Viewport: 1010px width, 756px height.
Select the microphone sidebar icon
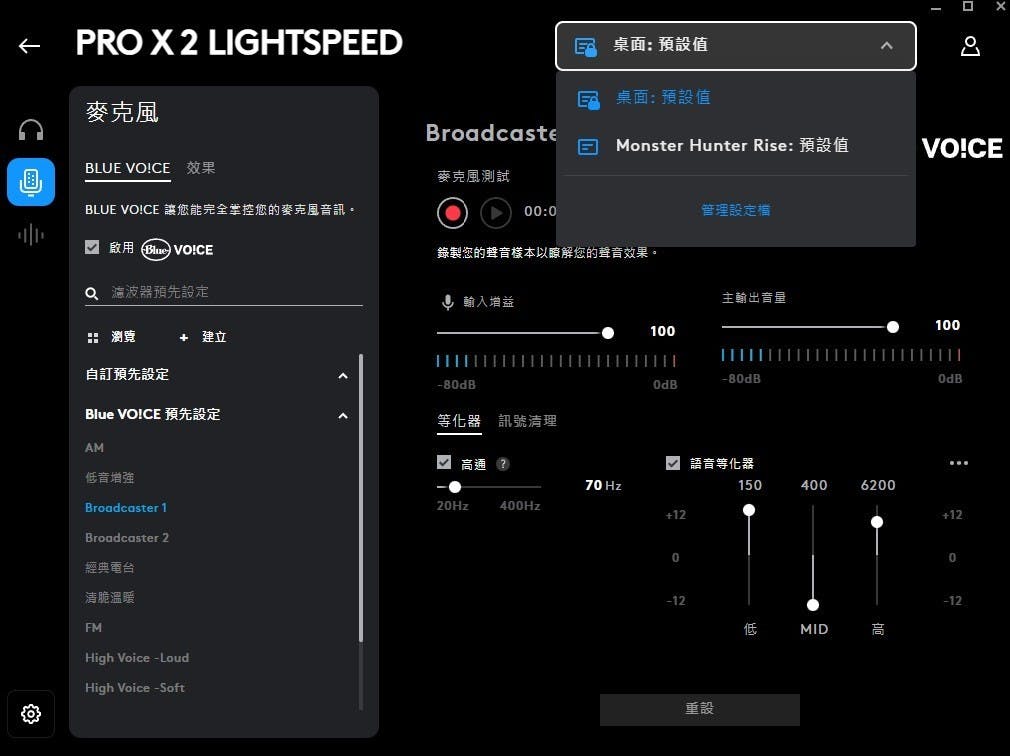[x=31, y=181]
